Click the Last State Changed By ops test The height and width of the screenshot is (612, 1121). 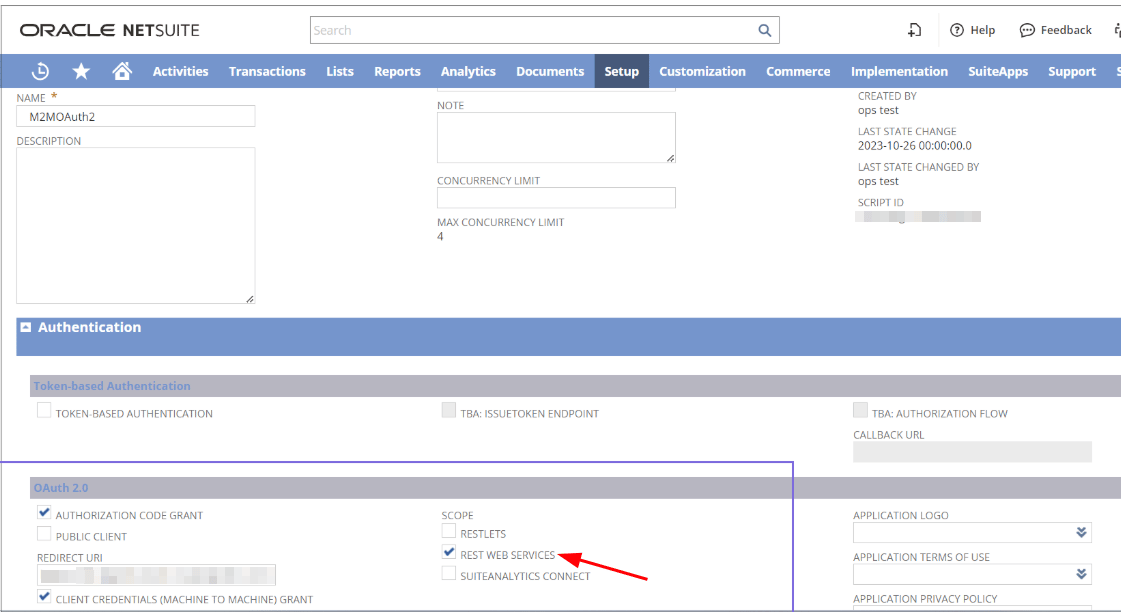click(x=878, y=182)
